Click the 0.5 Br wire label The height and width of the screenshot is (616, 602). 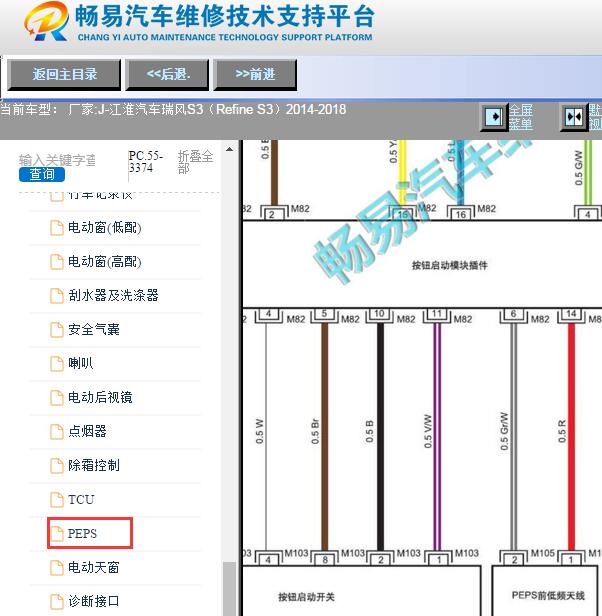click(315, 432)
